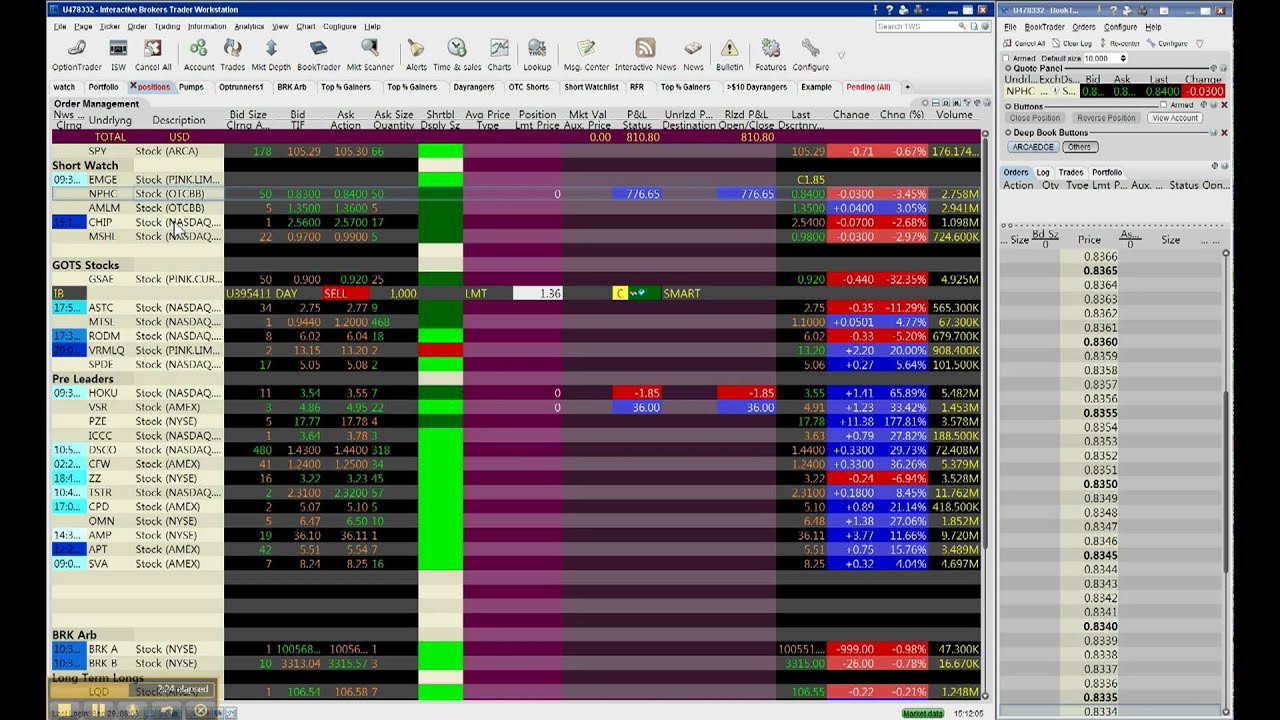
Task: Click the main window Cancel All icon
Action: [x=153, y=55]
